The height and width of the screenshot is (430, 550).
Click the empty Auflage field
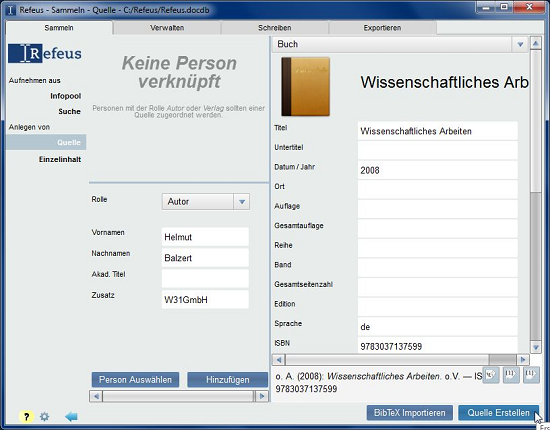point(438,209)
